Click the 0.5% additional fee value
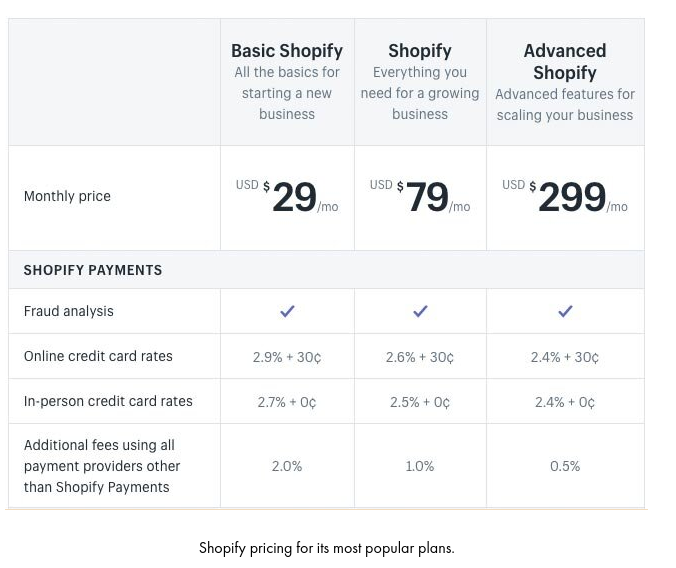This screenshot has height=568, width=676. (565, 466)
